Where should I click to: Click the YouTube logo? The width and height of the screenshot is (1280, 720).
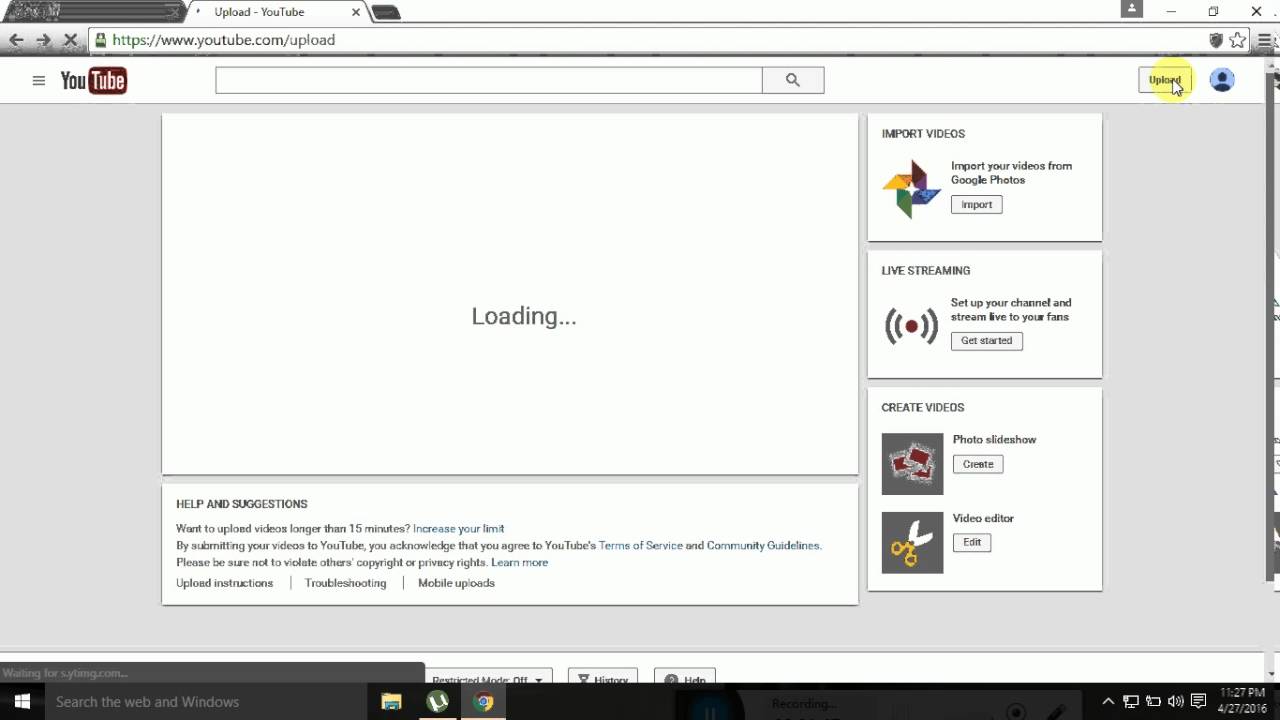[93, 81]
